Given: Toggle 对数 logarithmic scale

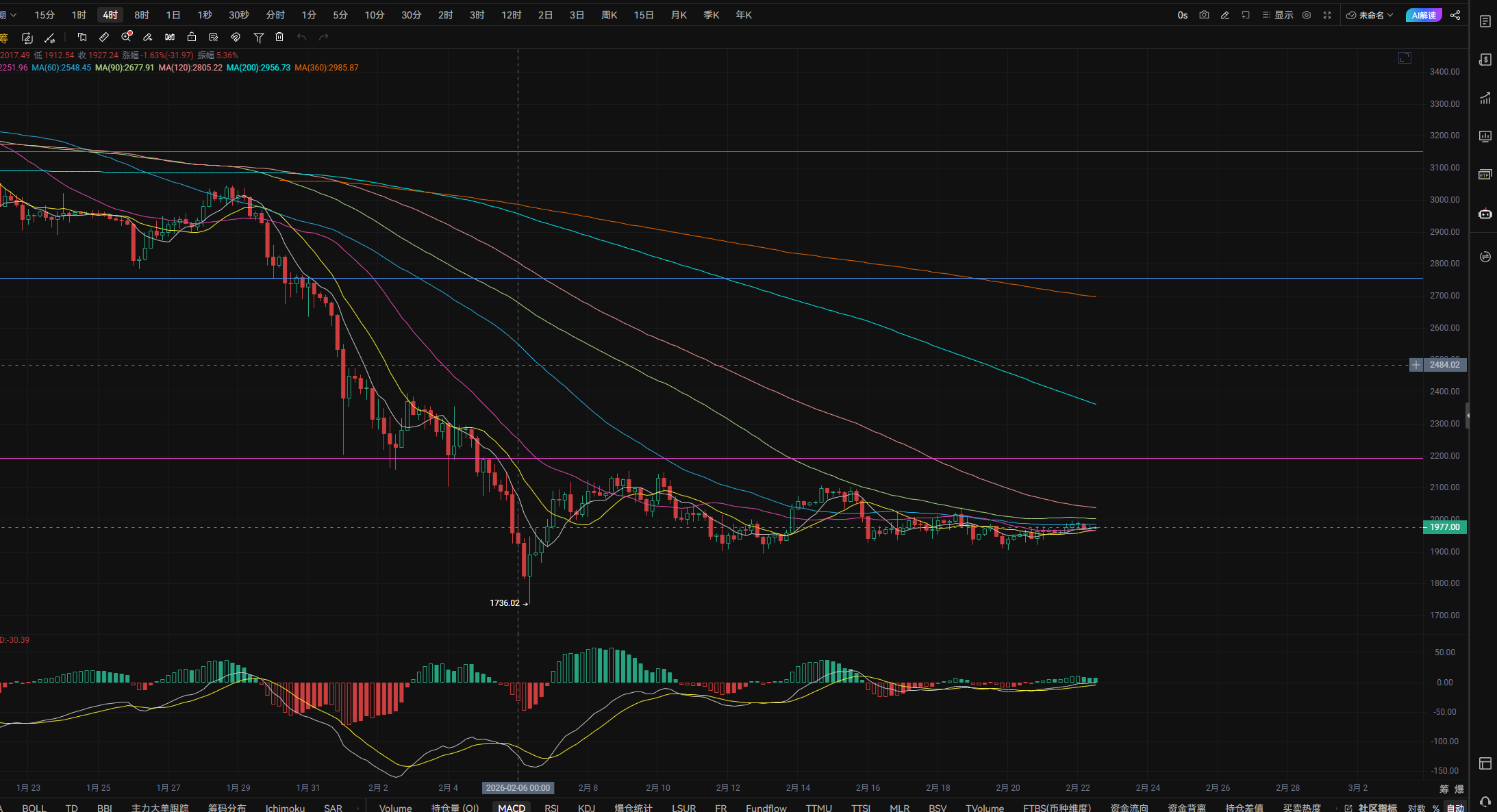Looking at the screenshot, I should point(1416,808).
